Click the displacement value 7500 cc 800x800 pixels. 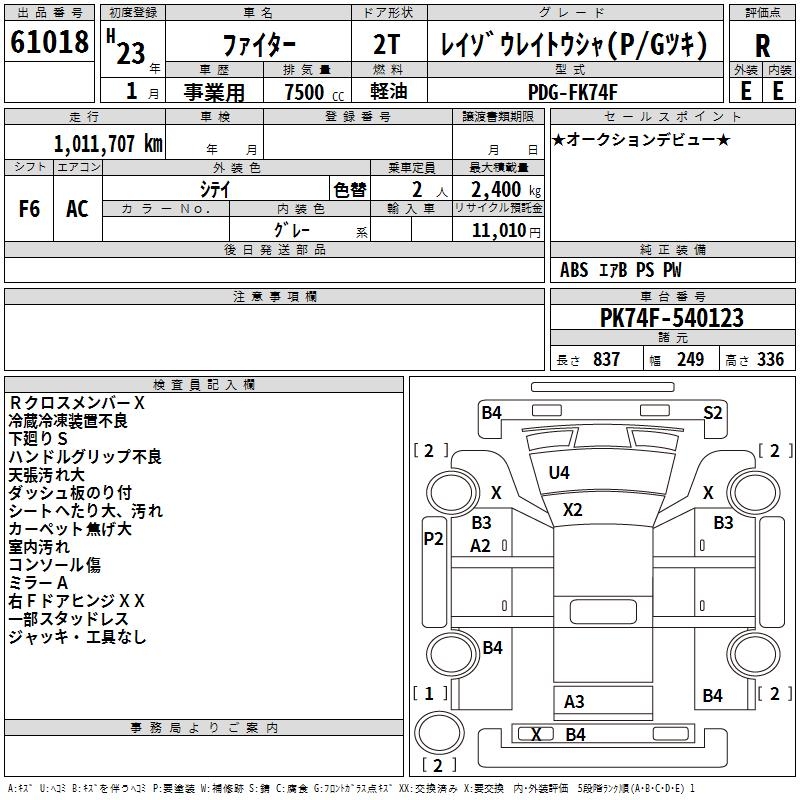pyautogui.click(x=314, y=92)
